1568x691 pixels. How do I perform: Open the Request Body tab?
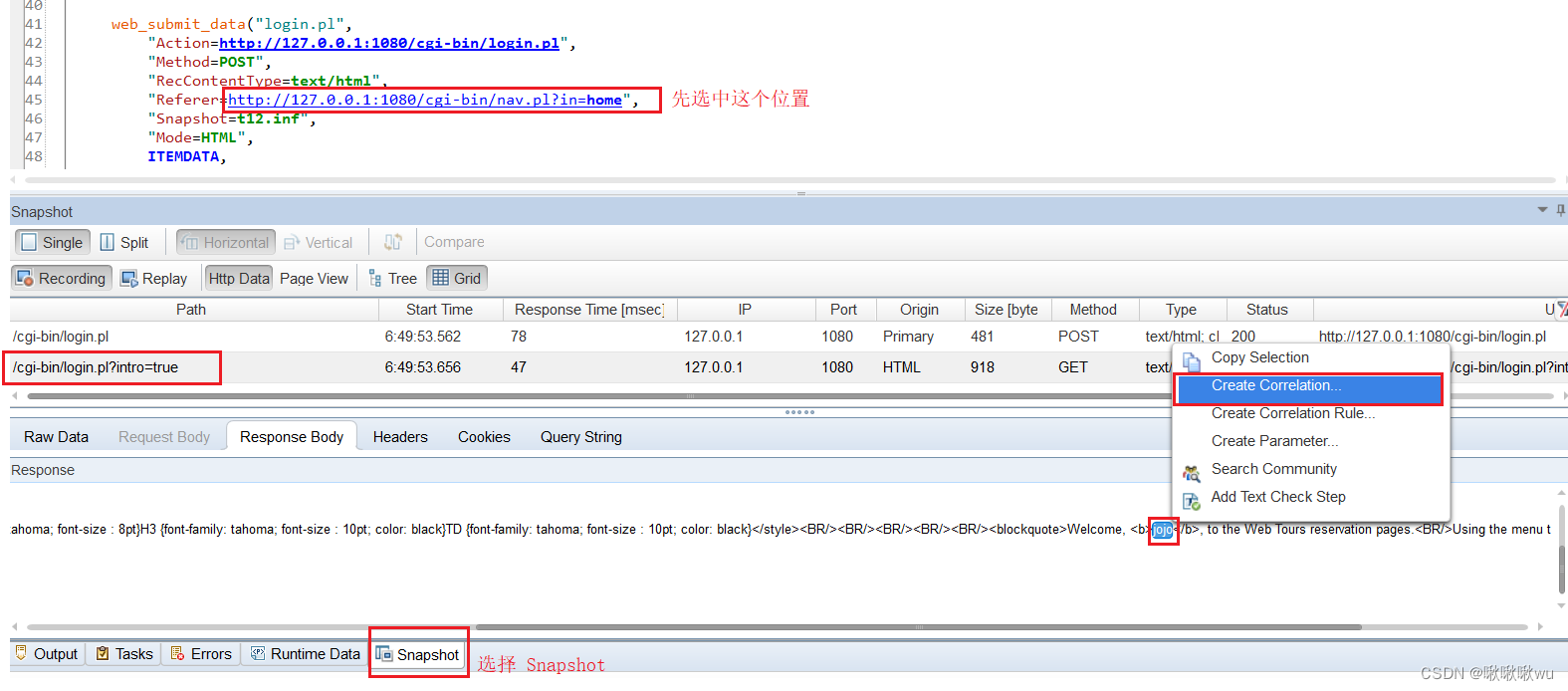coord(164,437)
